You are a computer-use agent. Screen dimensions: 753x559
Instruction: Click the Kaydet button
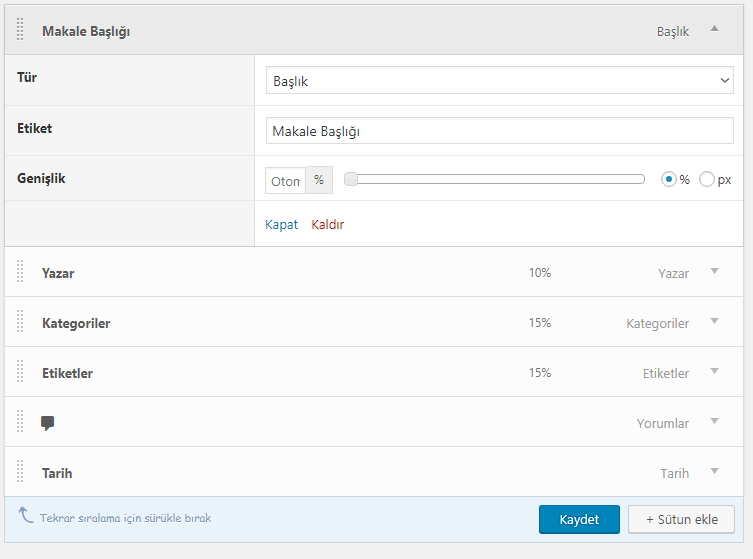coord(579,519)
